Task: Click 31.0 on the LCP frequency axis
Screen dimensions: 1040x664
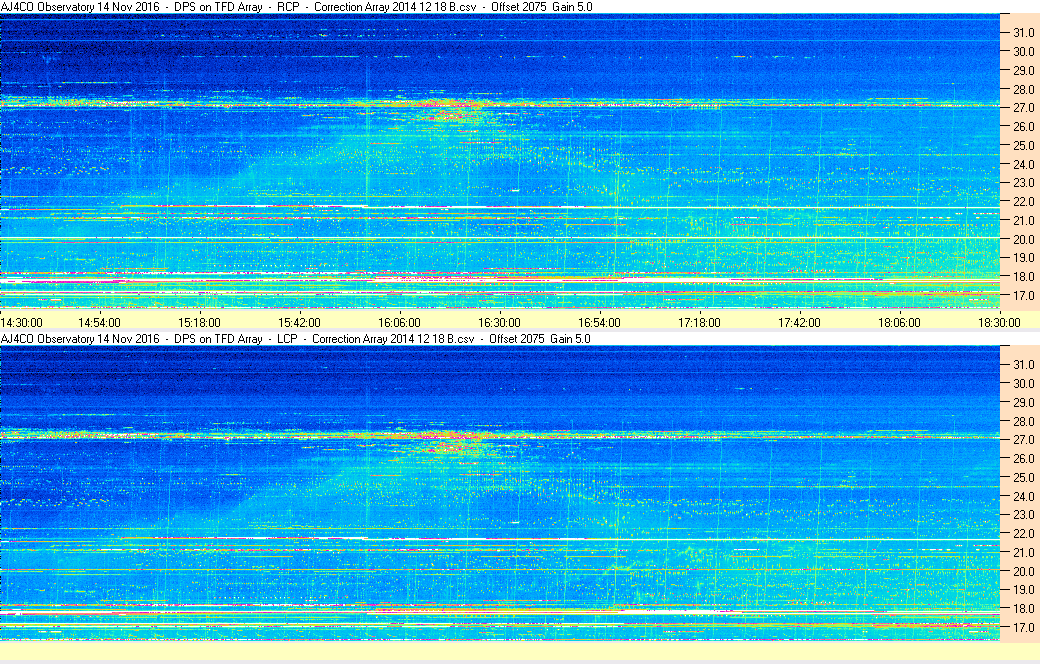Action: (1023, 365)
